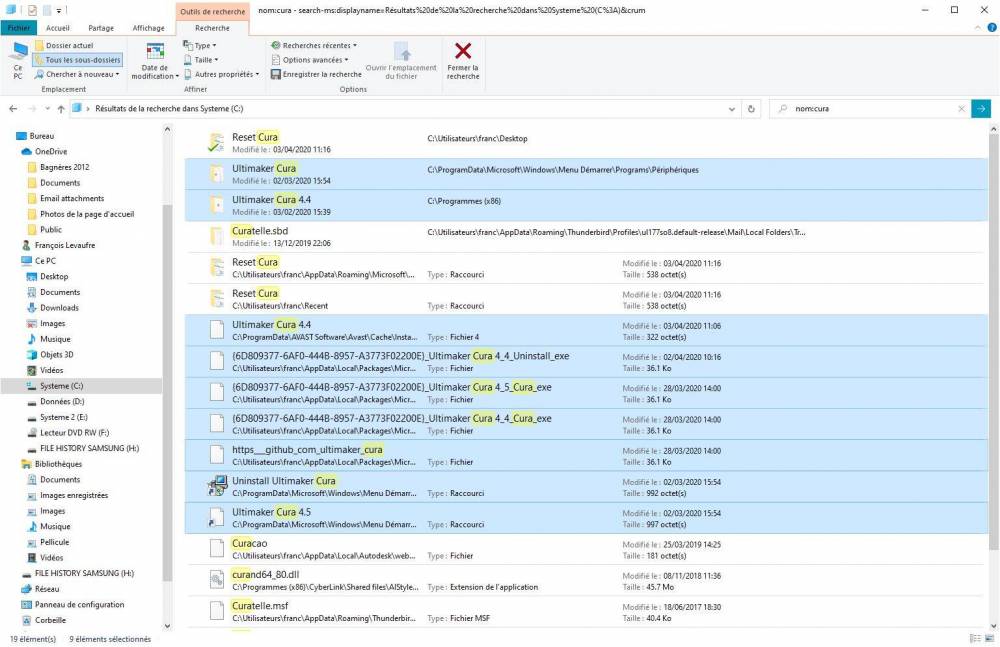The image size is (1000, 647).
Task: Collapse the ribbon with the chevron
Action: [x=978, y=27]
